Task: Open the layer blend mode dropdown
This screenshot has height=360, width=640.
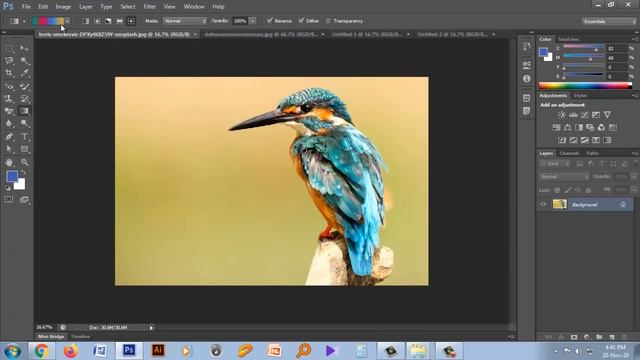Action: click(564, 177)
